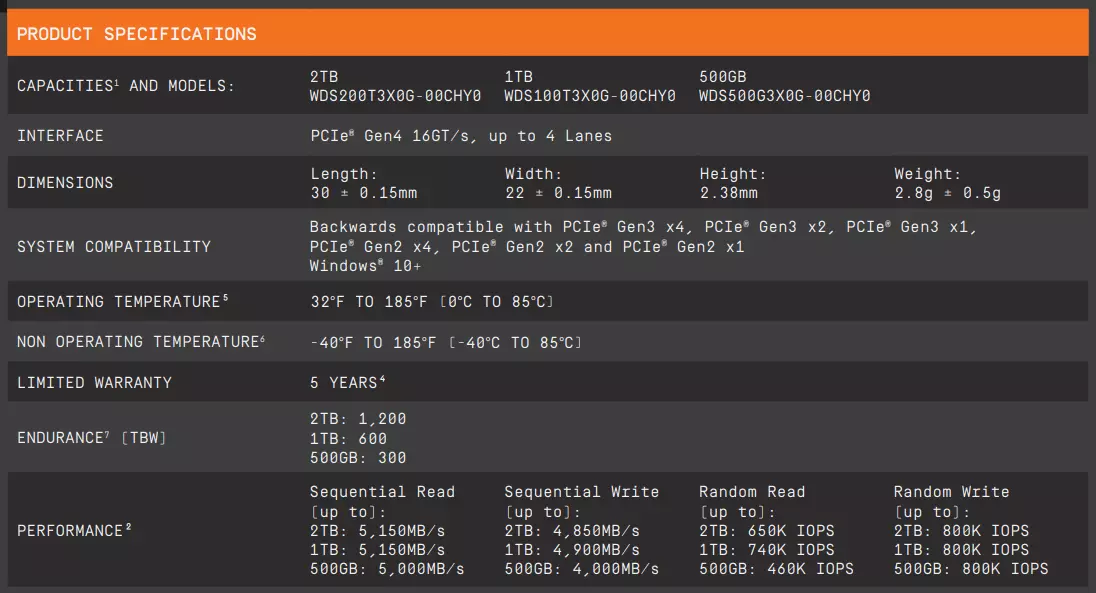Select the 500GB model number WDS500G3X0G-00CHY0
The width and height of the screenshot is (1096, 593).
(784, 96)
